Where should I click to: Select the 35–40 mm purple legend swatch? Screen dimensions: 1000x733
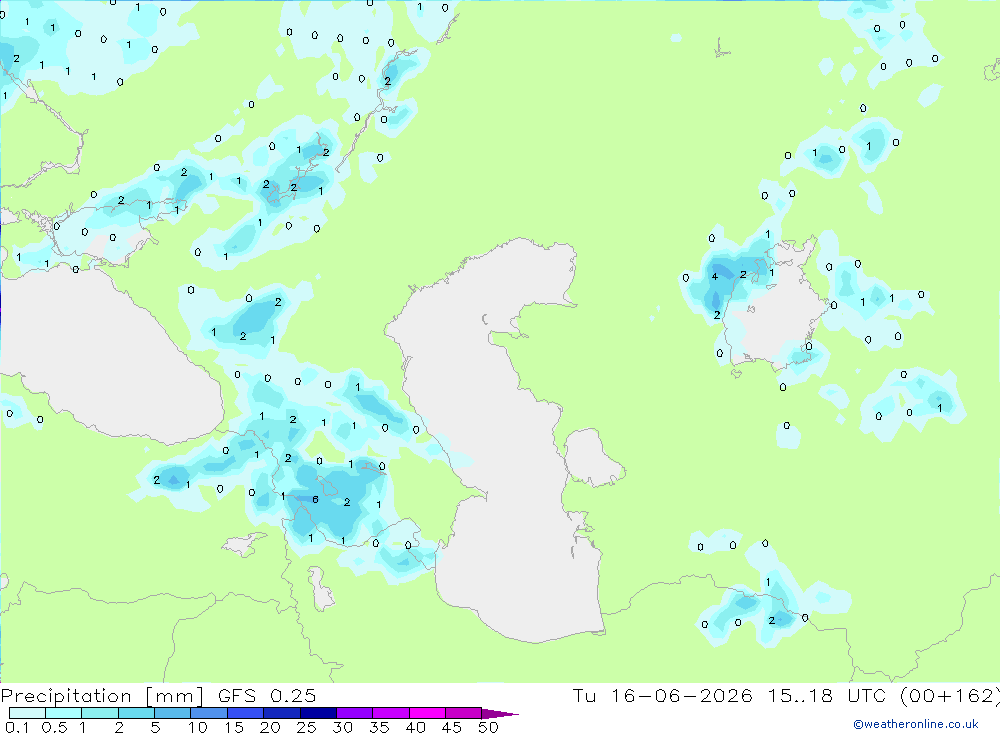click(391, 713)
